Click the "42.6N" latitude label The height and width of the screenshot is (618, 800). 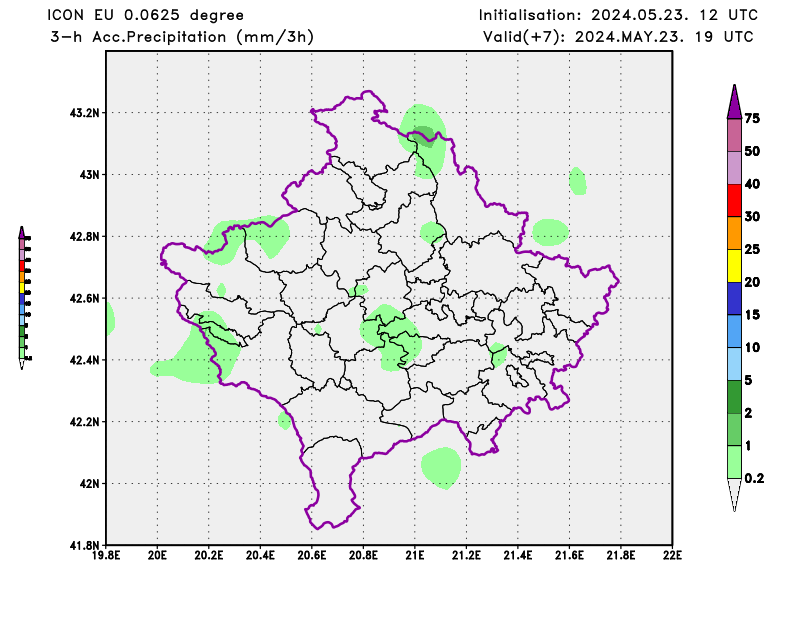[x=85, y=298]
